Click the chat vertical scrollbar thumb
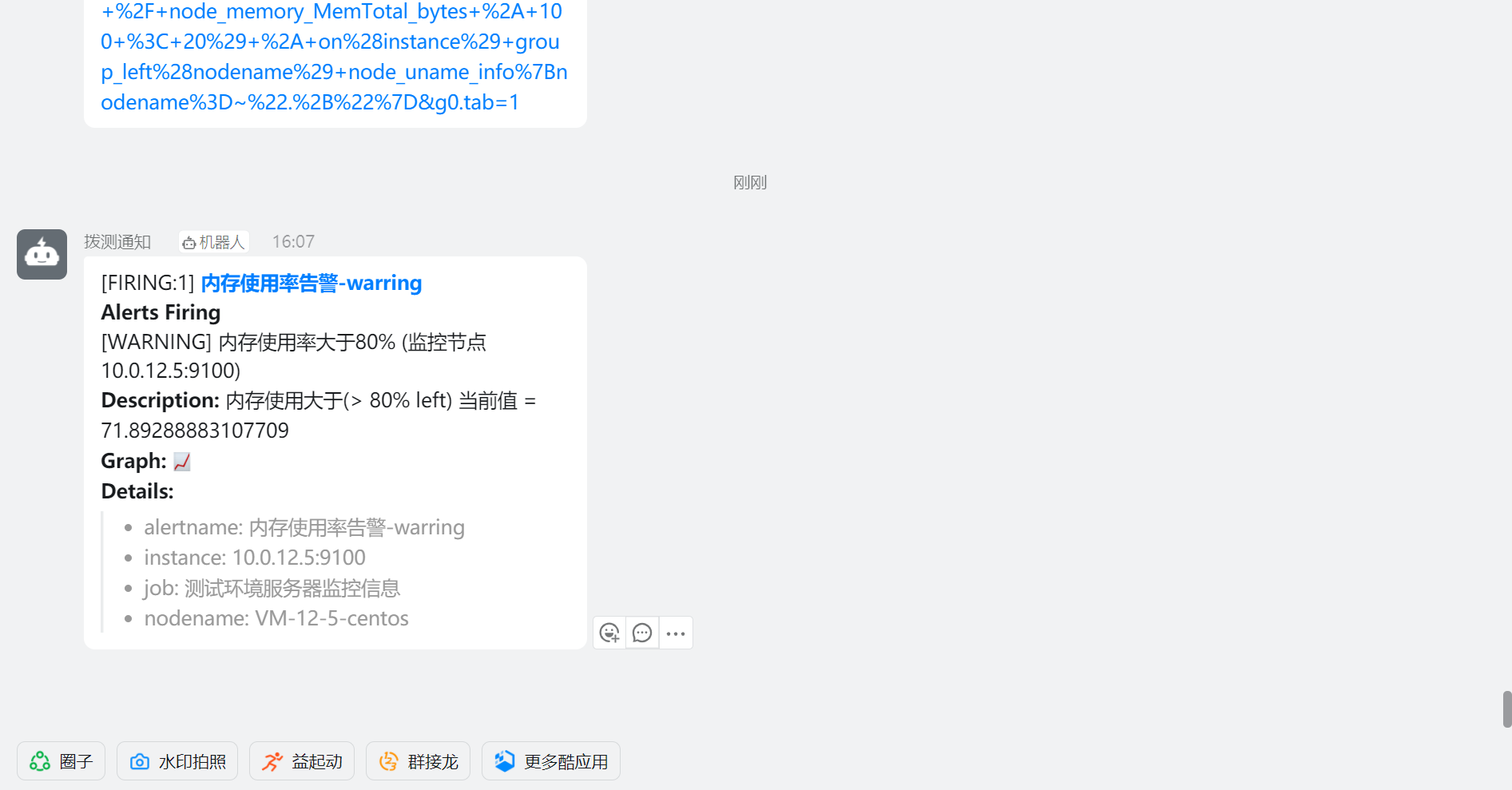The height and width of the screenshot is (790, 1512). click(x=1506, y=709)
